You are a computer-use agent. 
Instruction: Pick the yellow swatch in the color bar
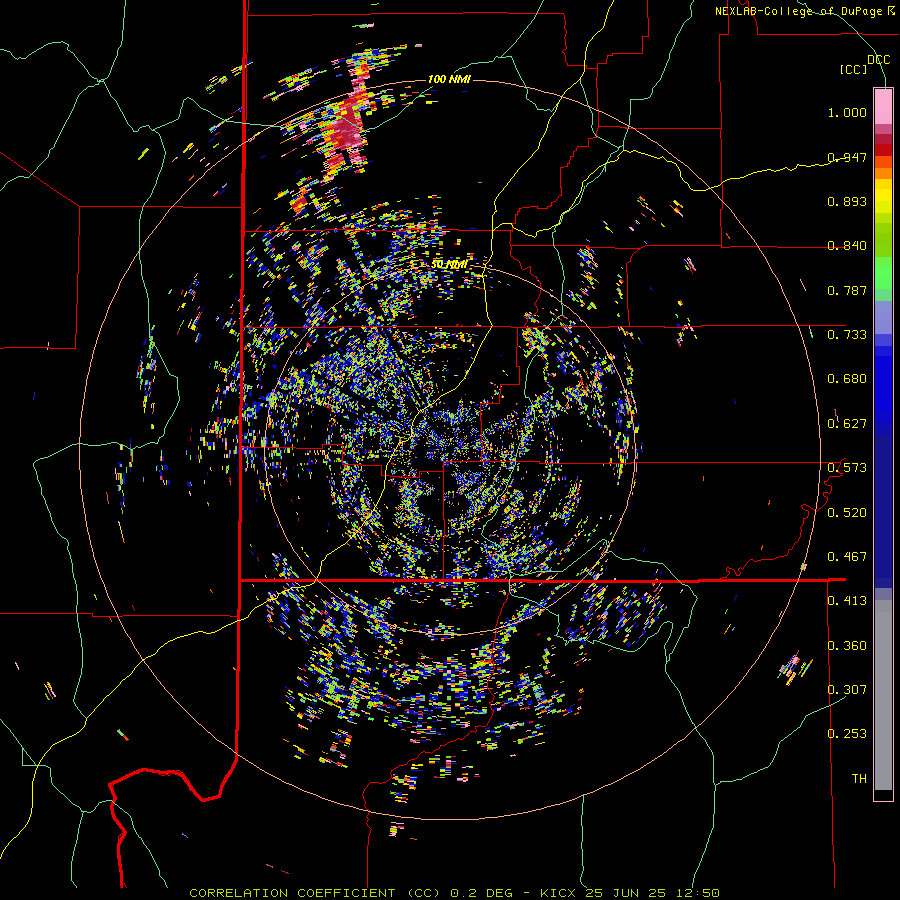tap(883, 196)
